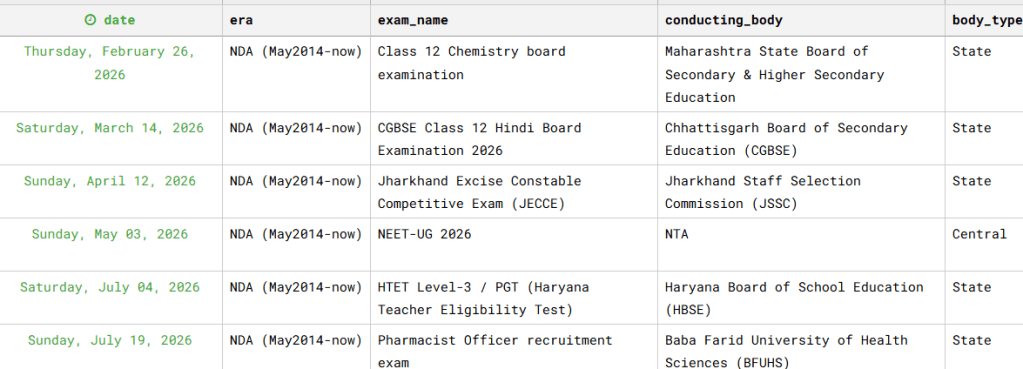Select the Baba Farid University cell

pos(801,347)
